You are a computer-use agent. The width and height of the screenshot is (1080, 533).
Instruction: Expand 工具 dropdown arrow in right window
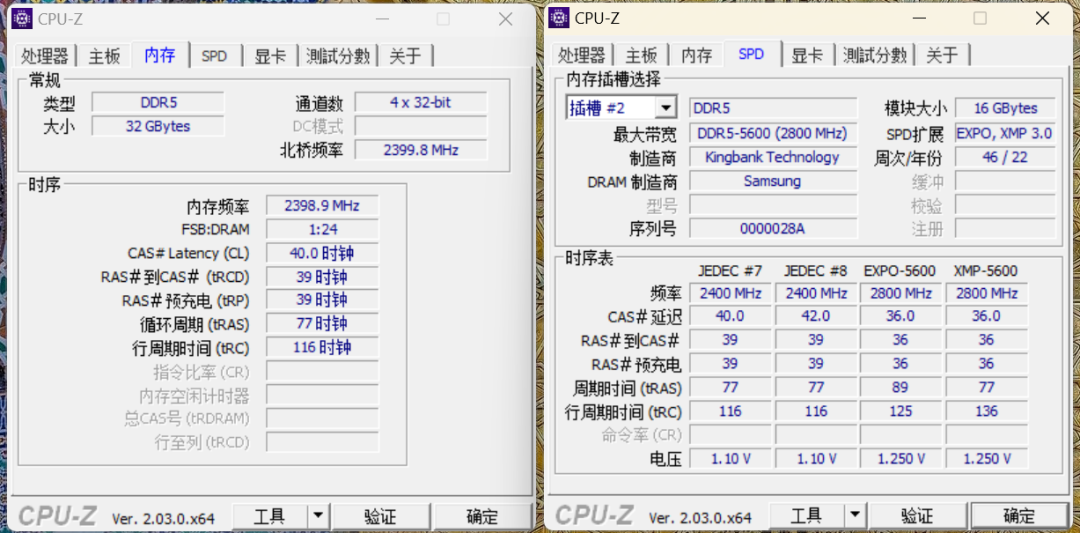point(855,516)
